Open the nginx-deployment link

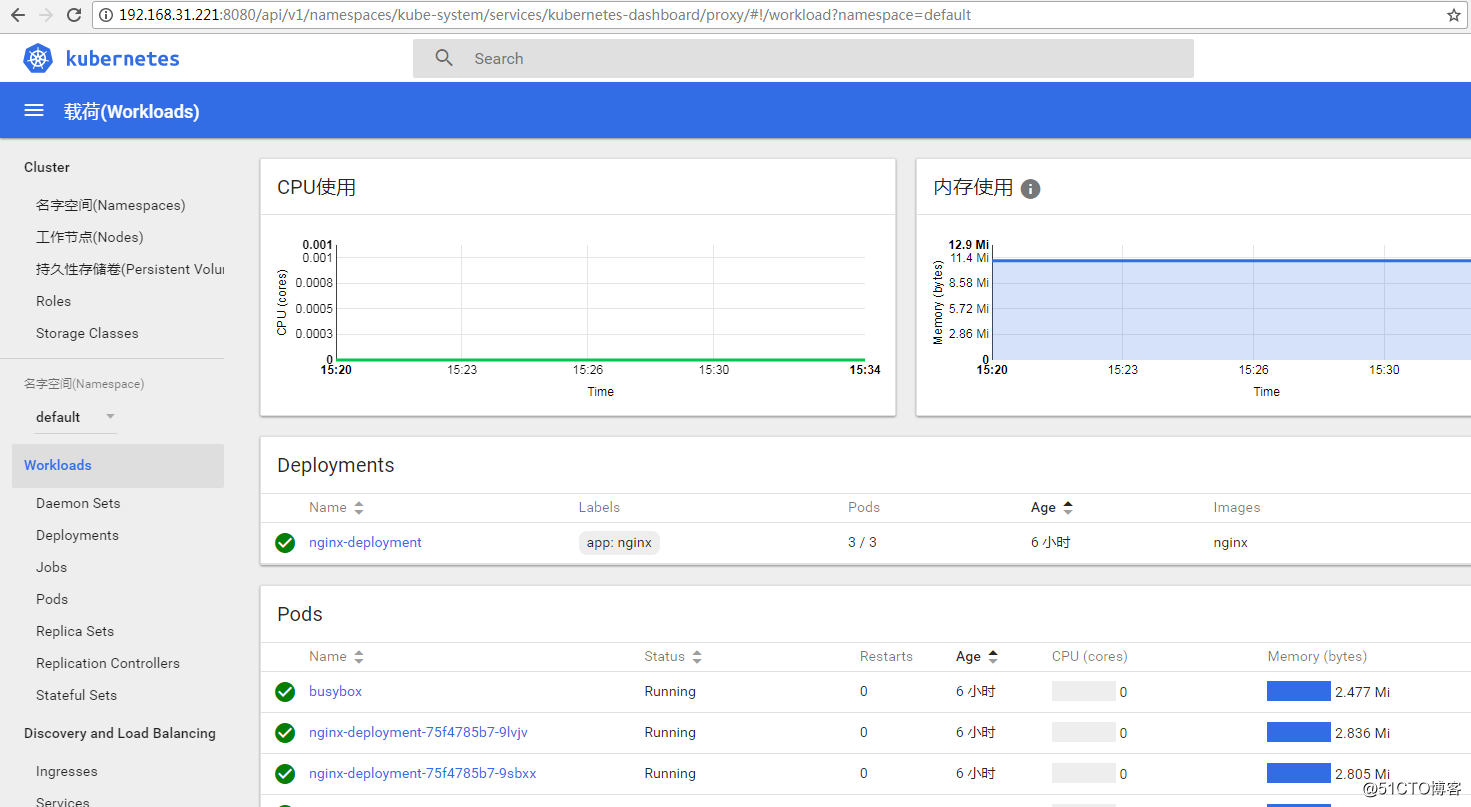365,542
